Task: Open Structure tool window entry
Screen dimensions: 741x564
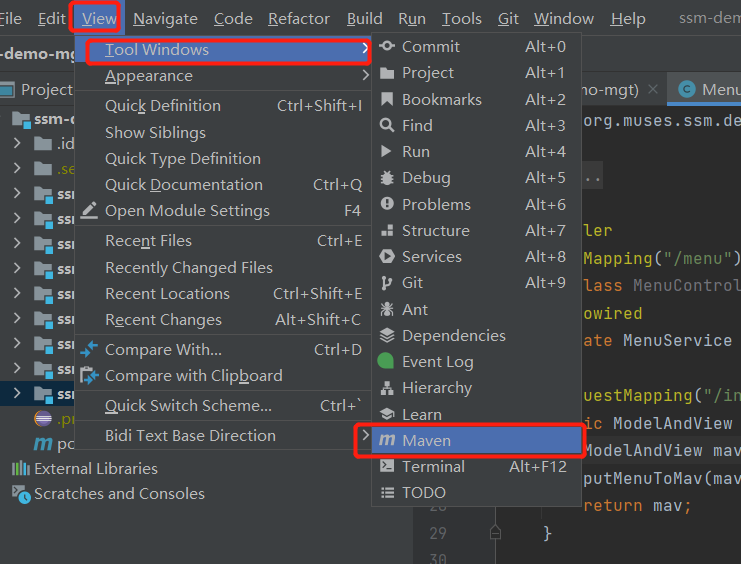Action: pos(435,231)
